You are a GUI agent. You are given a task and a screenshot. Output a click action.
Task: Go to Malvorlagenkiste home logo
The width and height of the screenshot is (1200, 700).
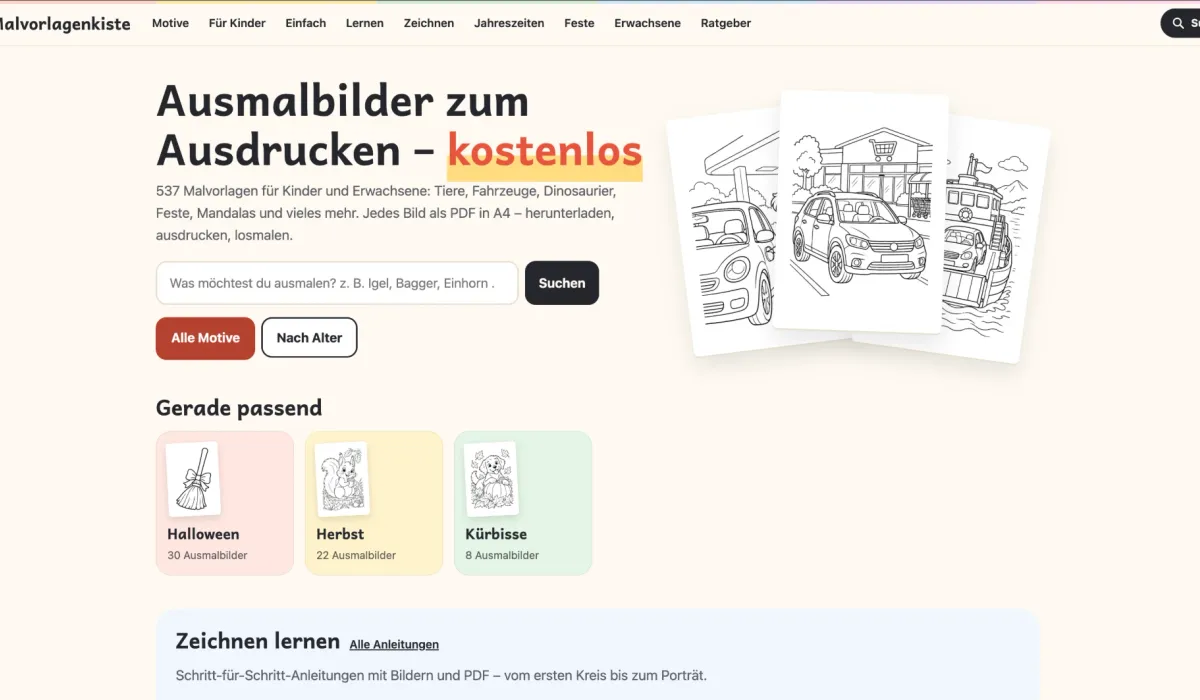point(63,23)
